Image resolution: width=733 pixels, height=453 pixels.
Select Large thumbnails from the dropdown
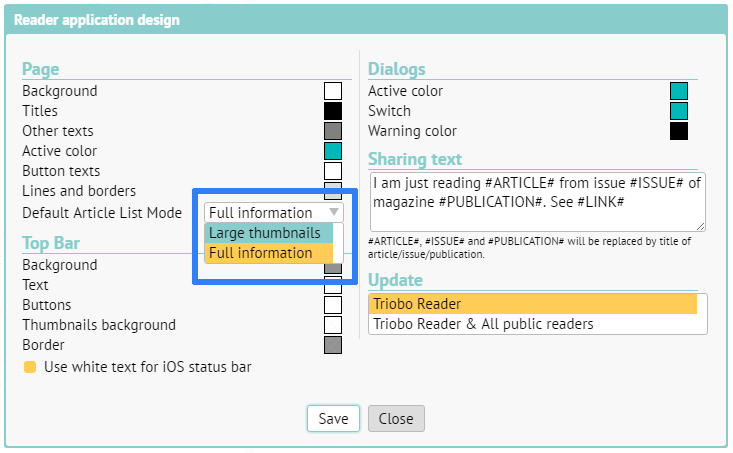[x=265, y=232]
